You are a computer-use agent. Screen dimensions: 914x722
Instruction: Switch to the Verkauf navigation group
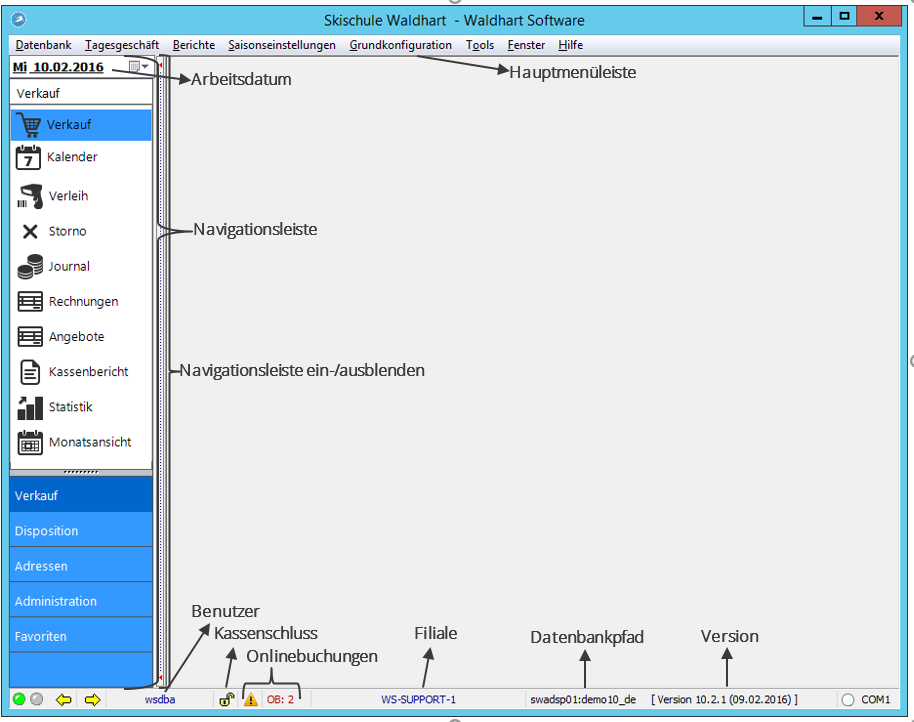point(81,495)
